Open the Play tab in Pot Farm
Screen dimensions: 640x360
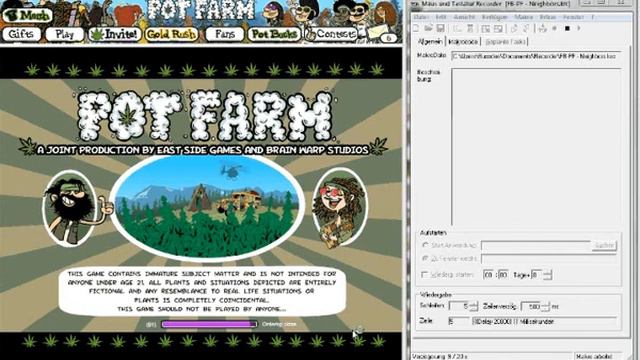(x=64, y=34)
